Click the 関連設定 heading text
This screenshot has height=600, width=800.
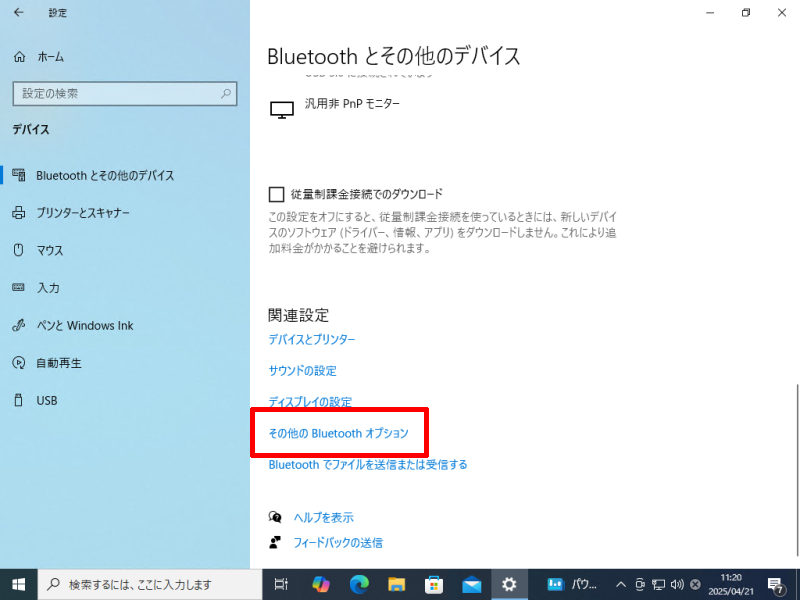(x=298, y=315)
